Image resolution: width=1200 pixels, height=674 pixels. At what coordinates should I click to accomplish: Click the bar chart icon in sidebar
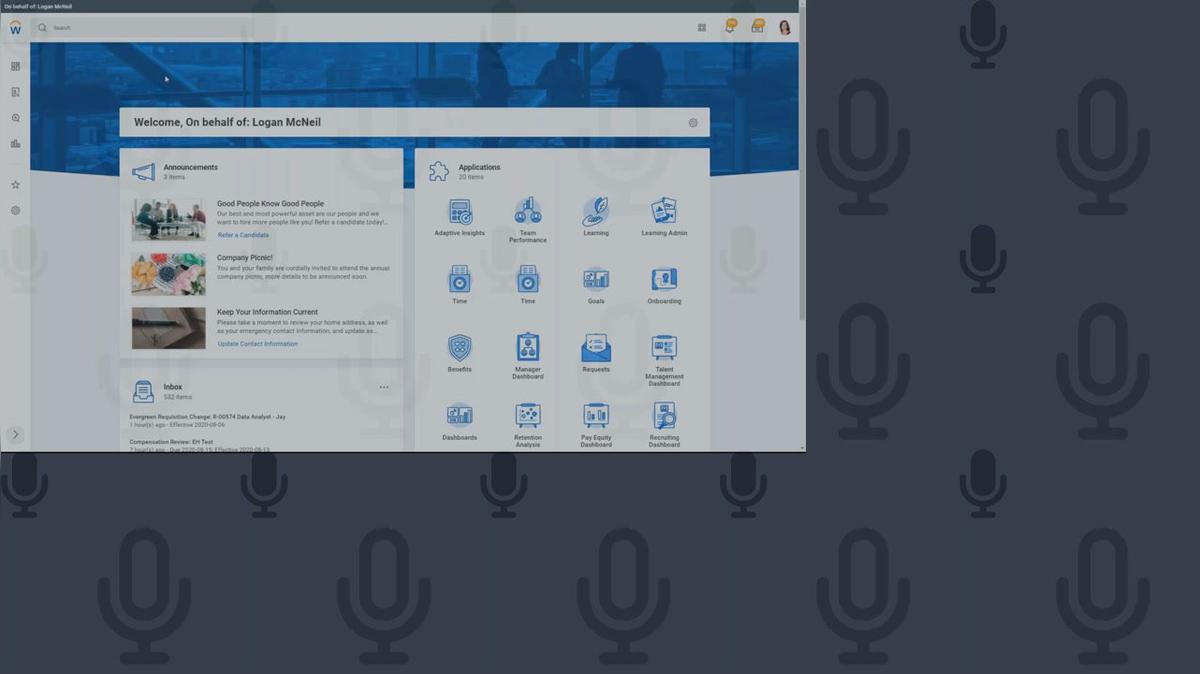point(15,144)
